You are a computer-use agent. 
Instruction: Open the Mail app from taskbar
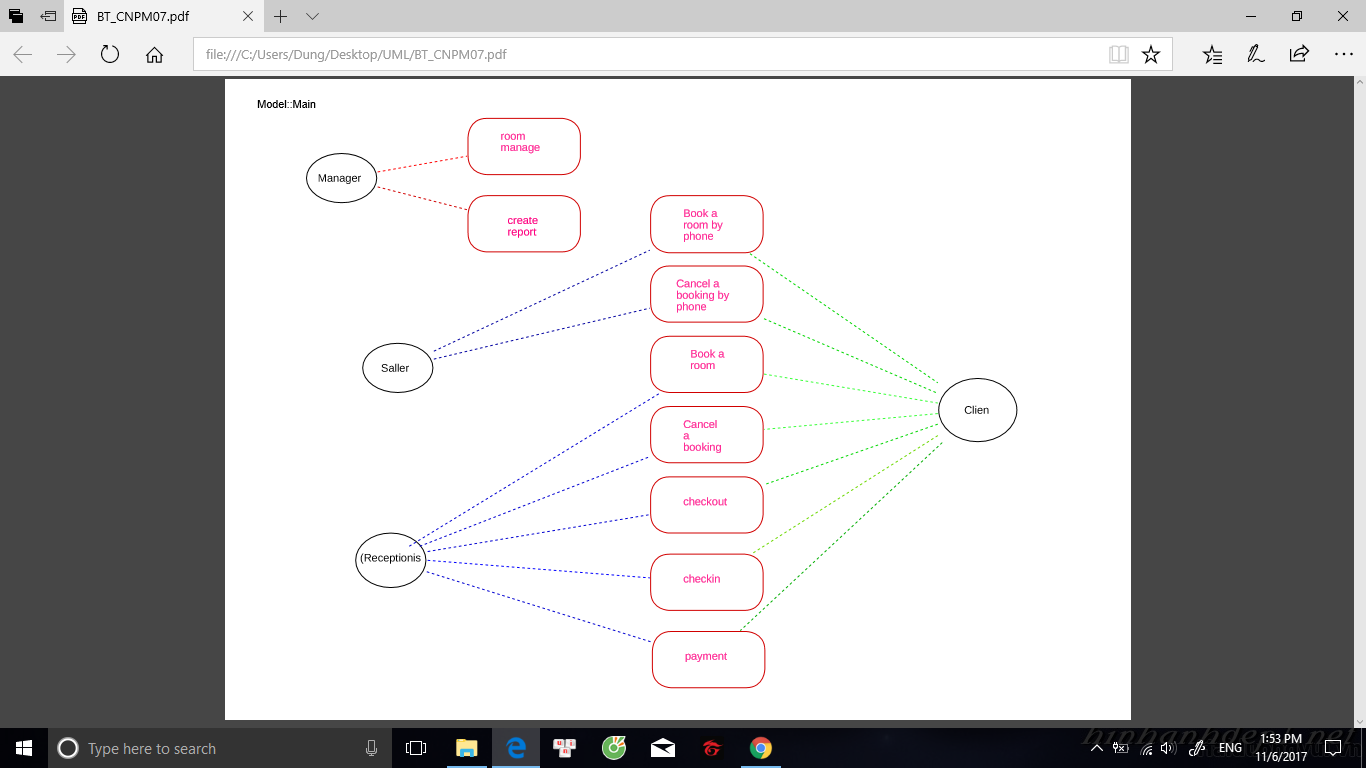coord(662,748)
